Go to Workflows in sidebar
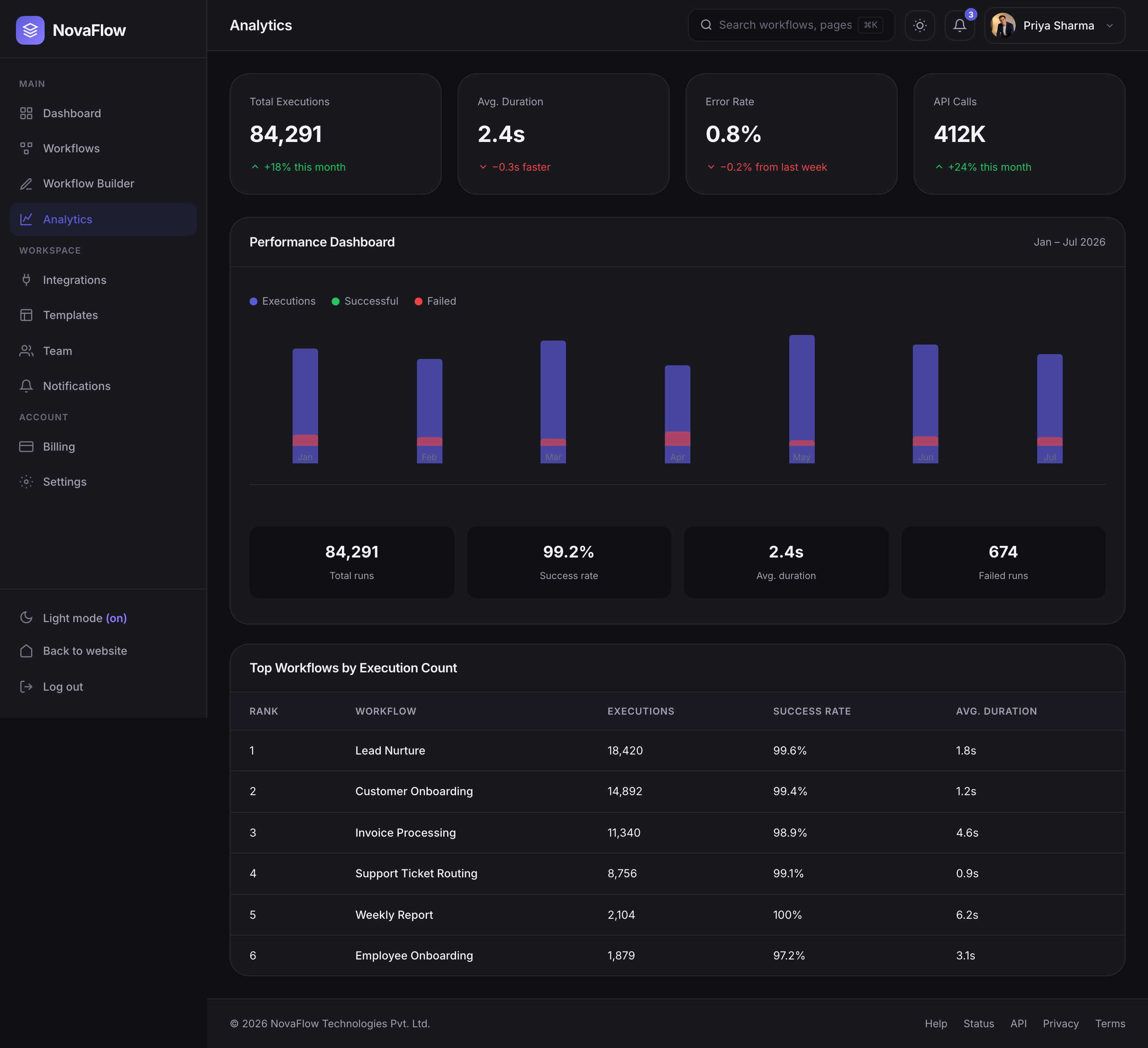 103,149
